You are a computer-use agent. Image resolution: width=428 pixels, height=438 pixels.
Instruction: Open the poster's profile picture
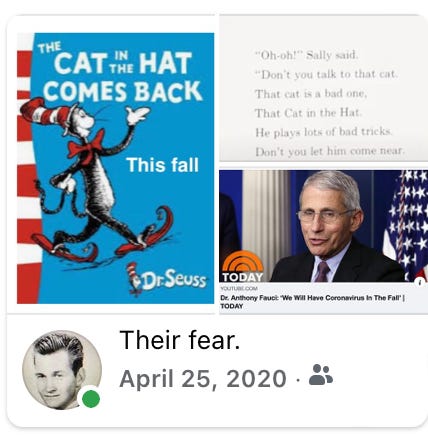click(x=62, y=369)
